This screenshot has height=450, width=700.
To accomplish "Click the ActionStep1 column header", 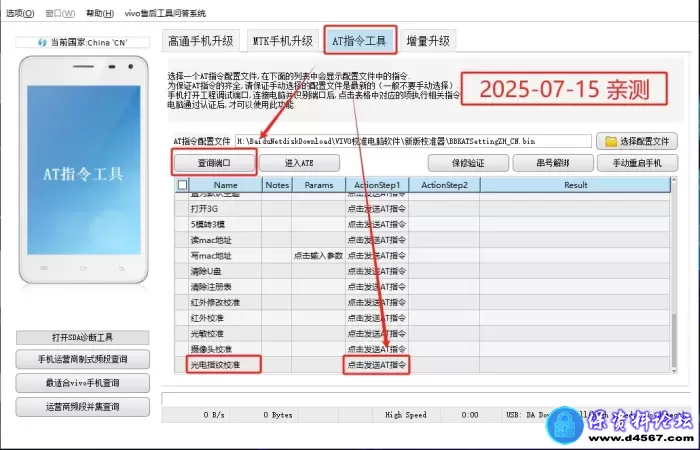I will point(377,185).
